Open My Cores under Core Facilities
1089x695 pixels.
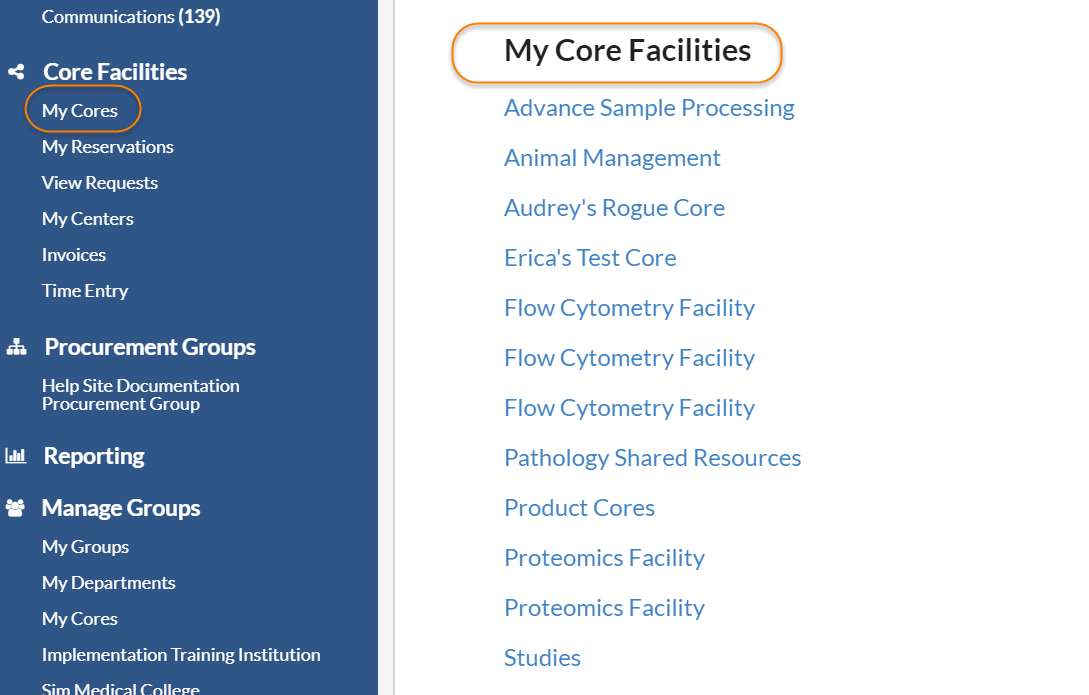click(80, 110)
